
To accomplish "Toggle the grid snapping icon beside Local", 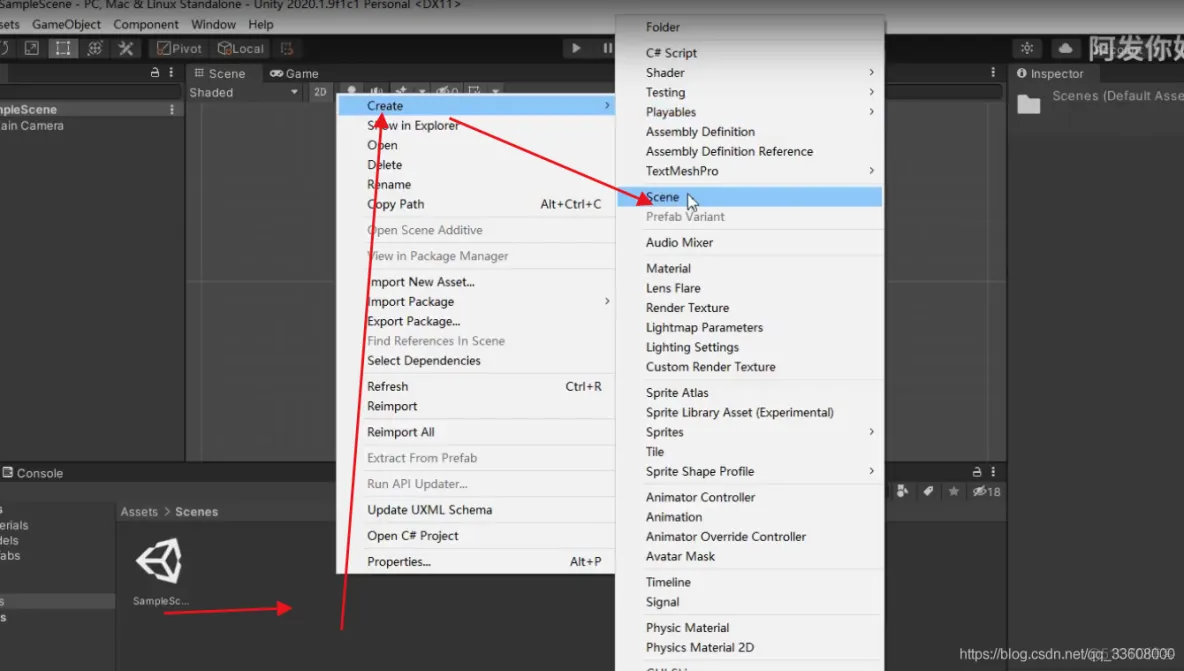I will (287, 48).
